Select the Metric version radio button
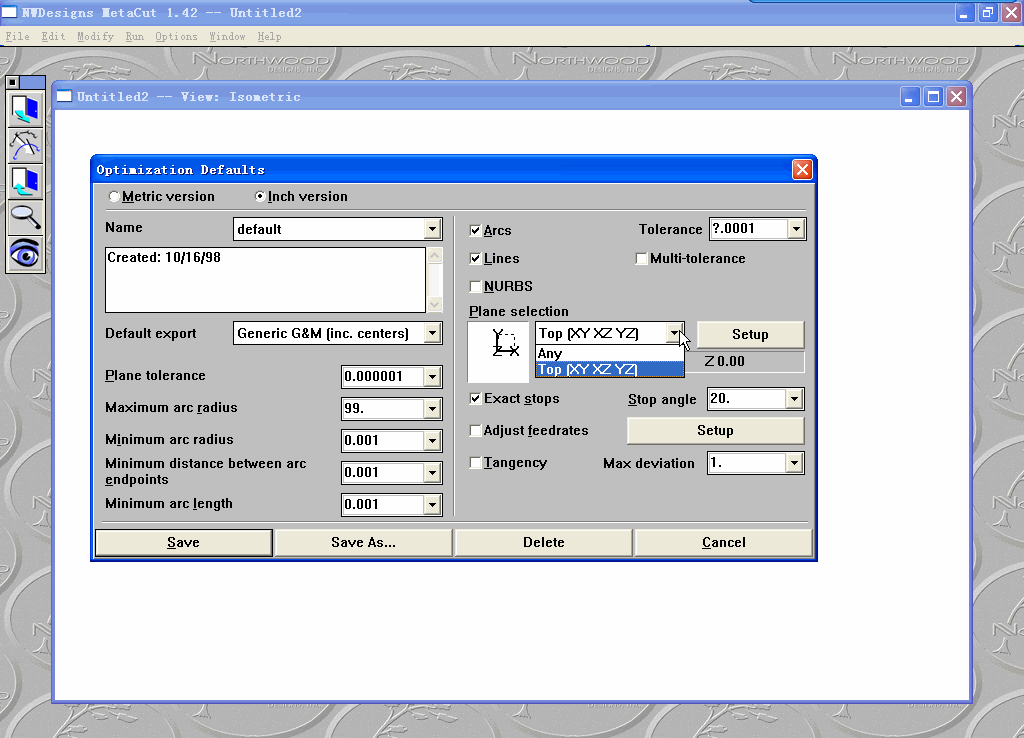 114,197
